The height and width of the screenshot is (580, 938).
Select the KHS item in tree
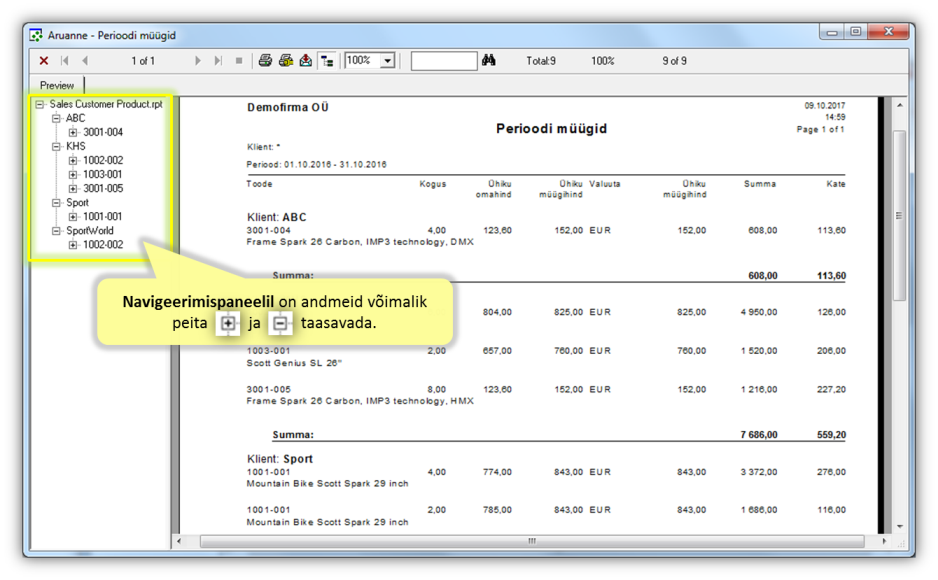point(76,146)
